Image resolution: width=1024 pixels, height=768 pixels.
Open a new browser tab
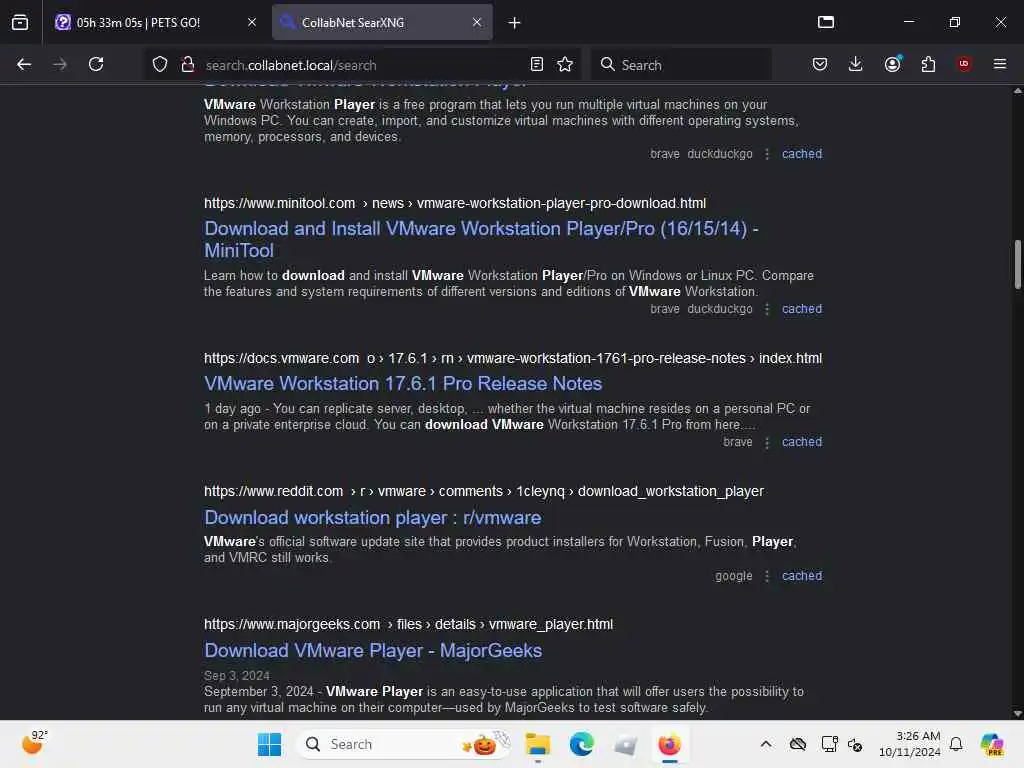point(515,23)
